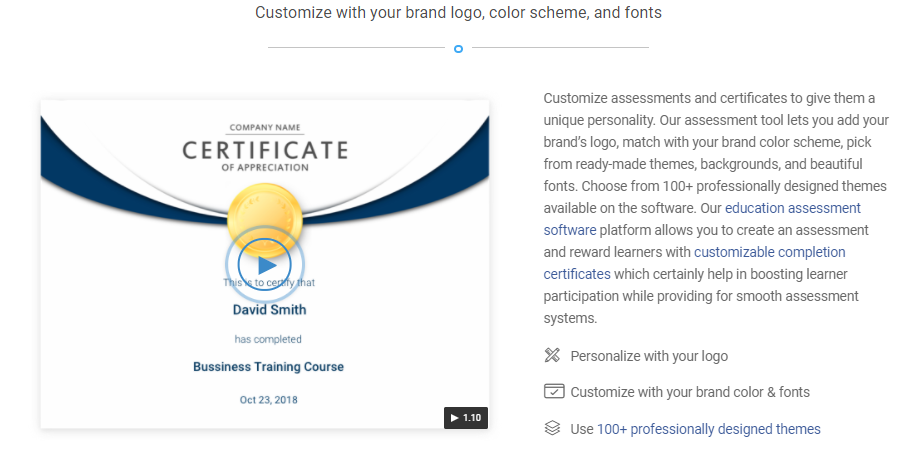Open the education assessment software link
Image resolution: width=916 pixels, height=468 pixels.
click(792, 208)
